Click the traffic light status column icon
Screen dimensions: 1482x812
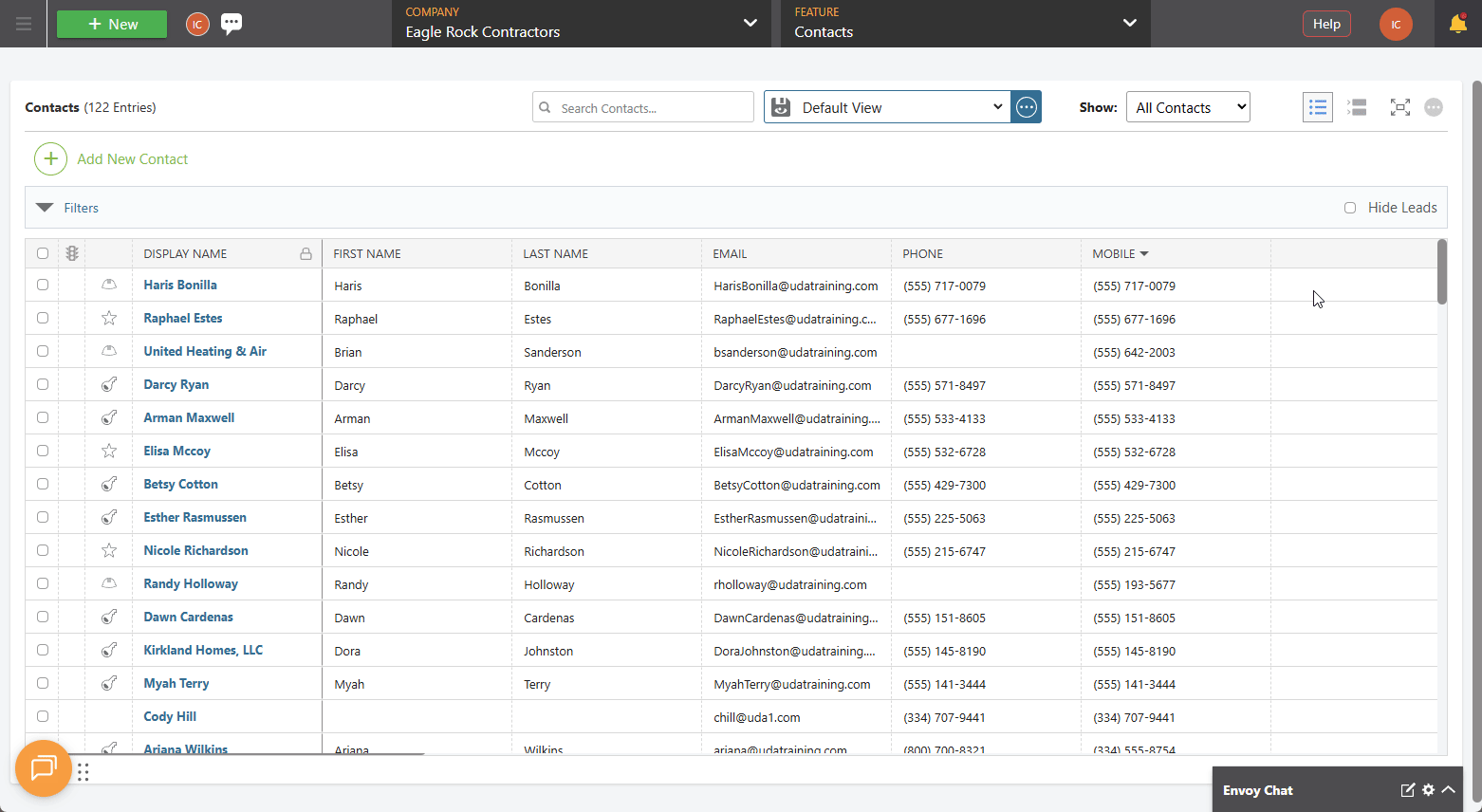tap(72, 253)
